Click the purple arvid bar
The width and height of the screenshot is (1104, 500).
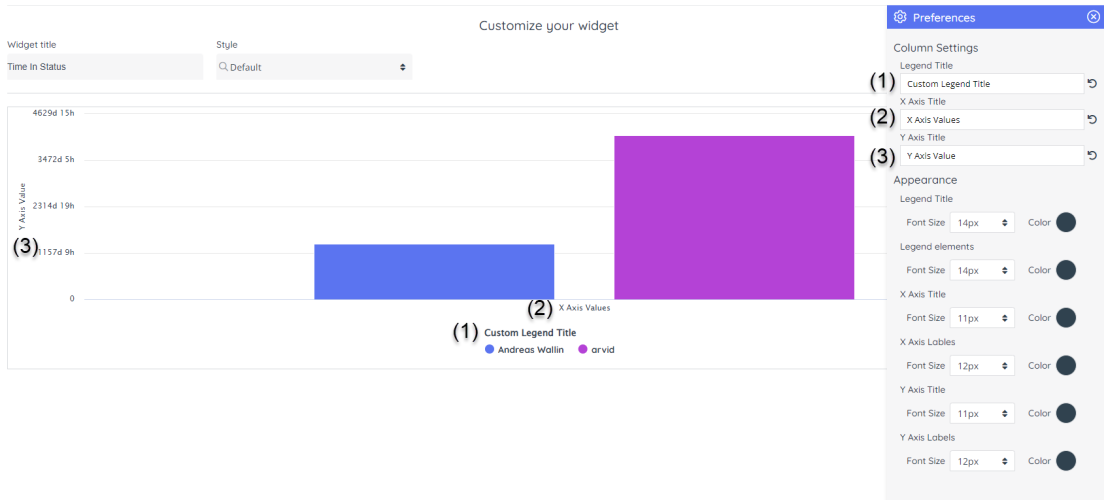pyautogui.click(x=734, y=217)
